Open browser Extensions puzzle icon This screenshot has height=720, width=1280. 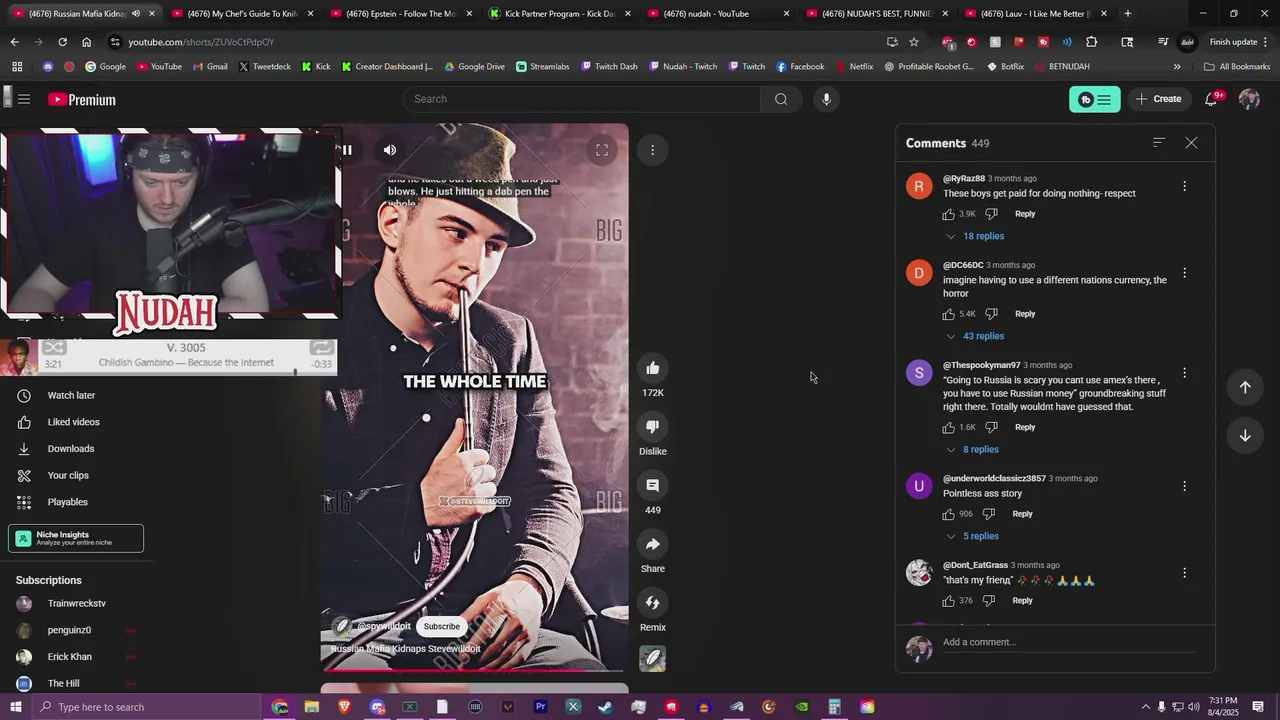point(1091,42)
